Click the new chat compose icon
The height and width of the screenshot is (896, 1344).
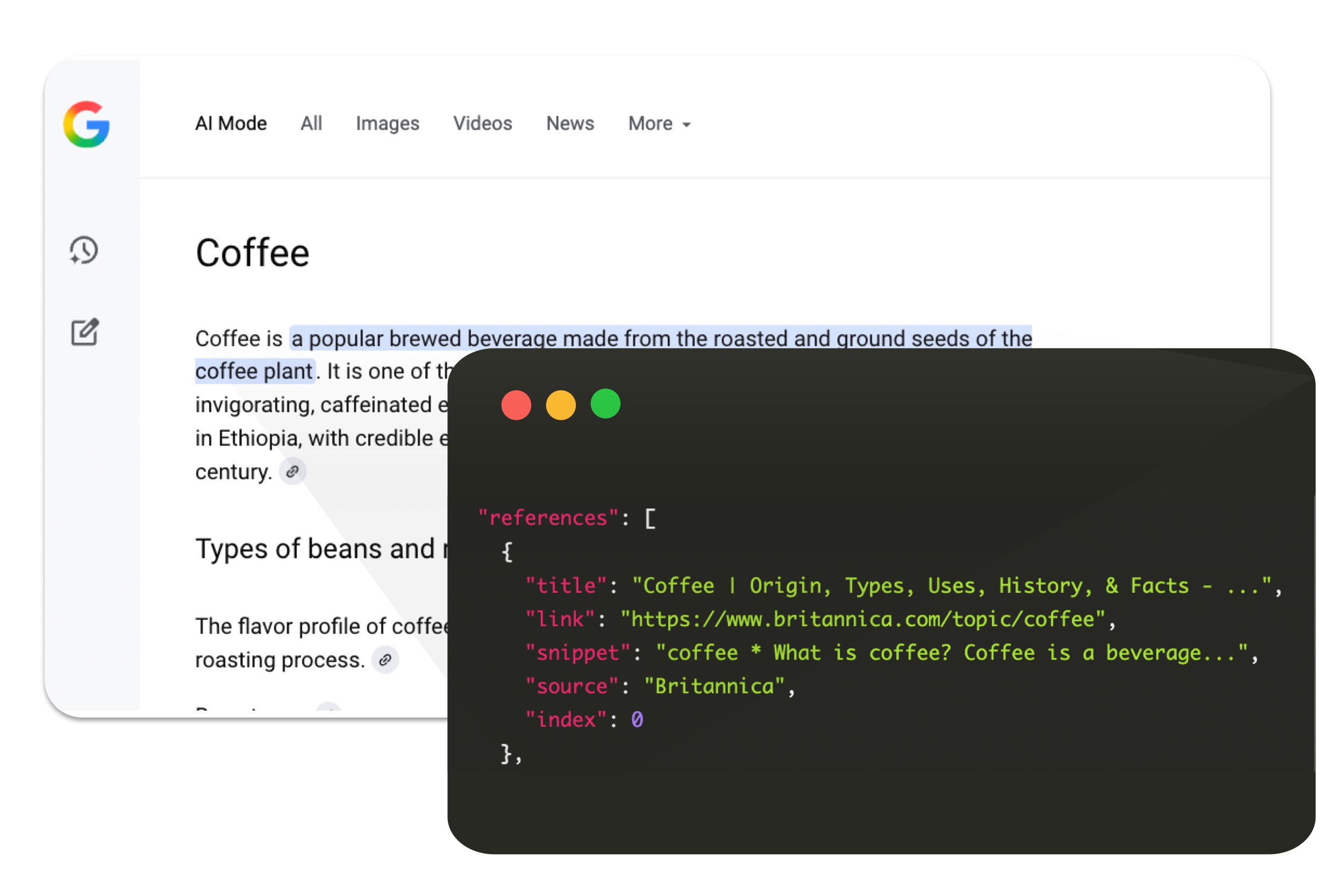pyautogui.click(x=84, y=332)
